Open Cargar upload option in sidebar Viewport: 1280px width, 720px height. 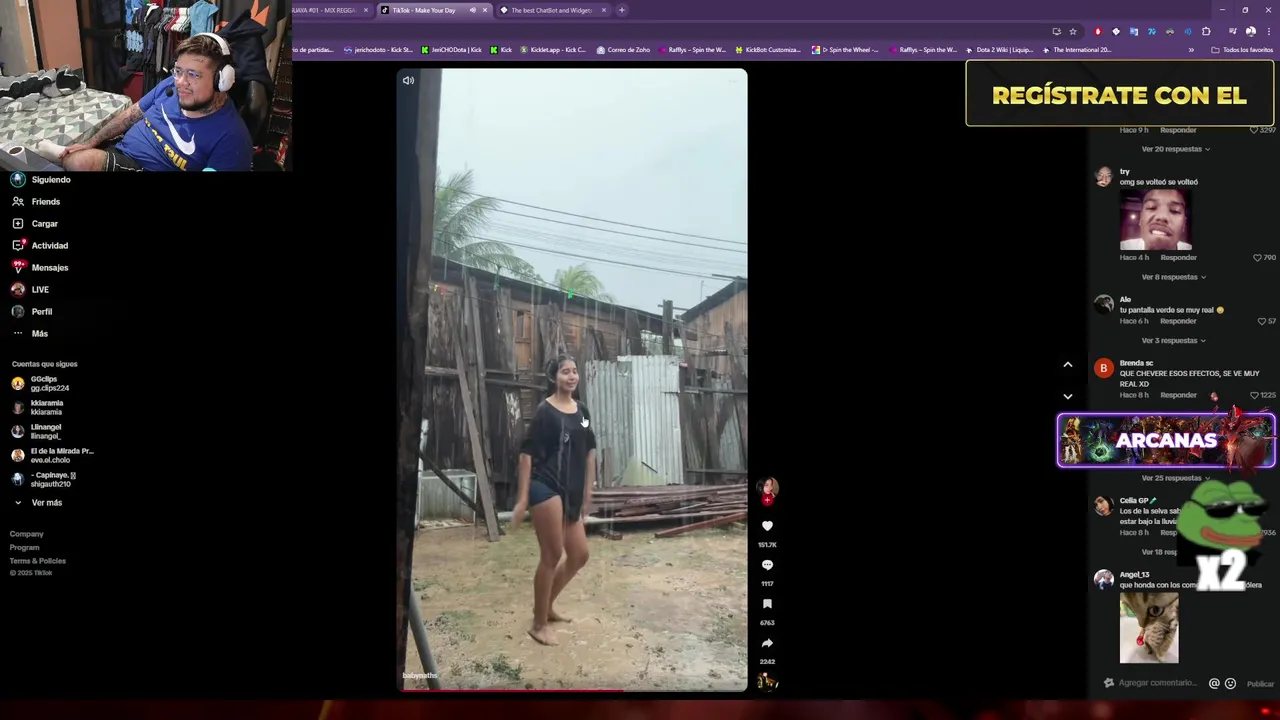point(35,224)
